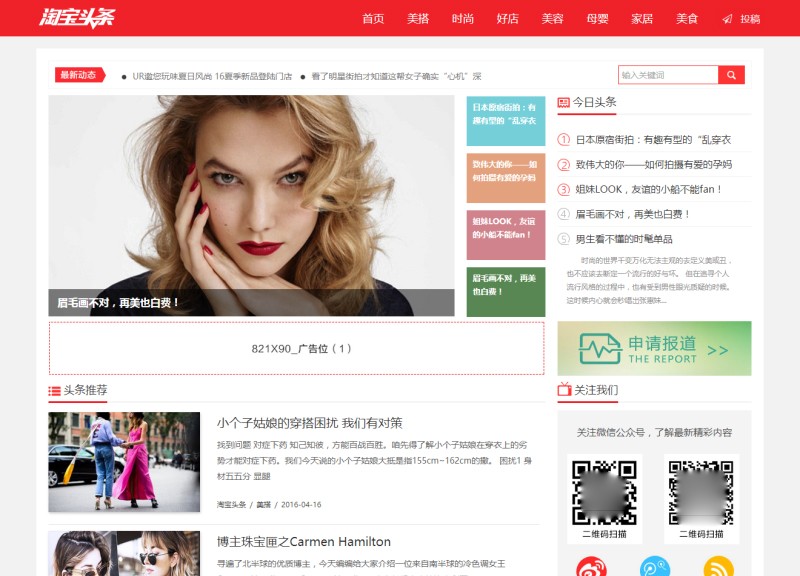Click the 头条推荐 list icon
Viewport: 800px width, 576px height.
54,391
